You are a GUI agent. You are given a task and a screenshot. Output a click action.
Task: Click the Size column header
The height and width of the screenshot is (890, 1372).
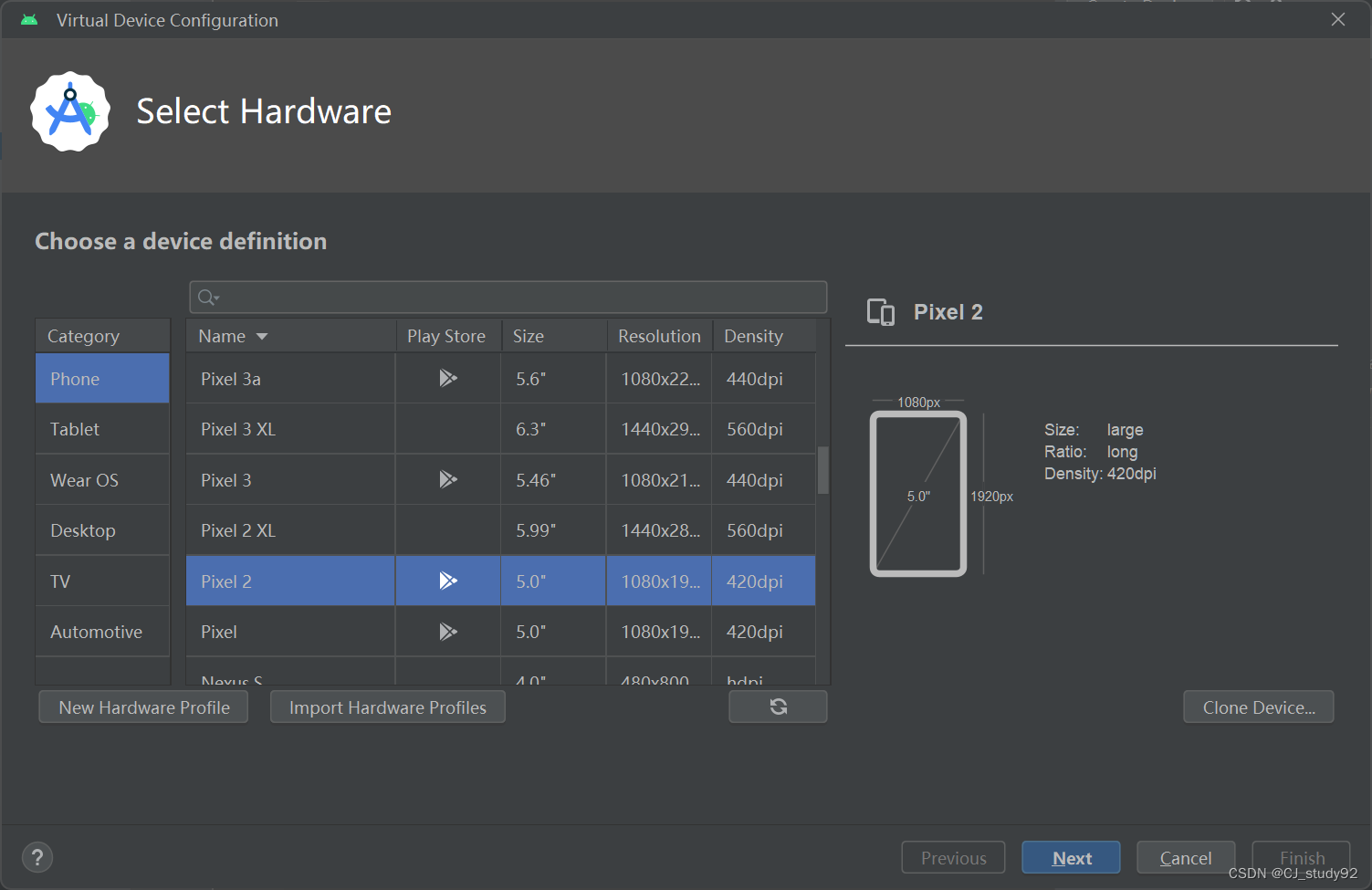point(554,336)
